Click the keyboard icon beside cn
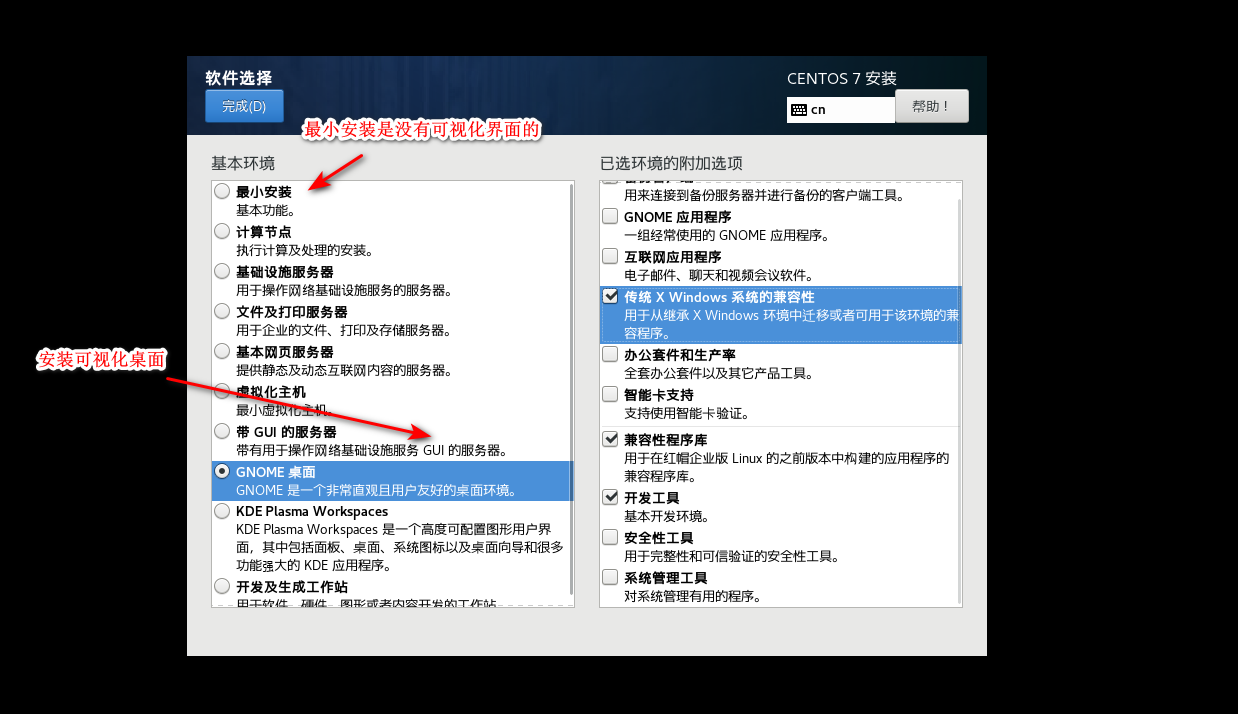Screen dimensions: 1238x714 799,110
